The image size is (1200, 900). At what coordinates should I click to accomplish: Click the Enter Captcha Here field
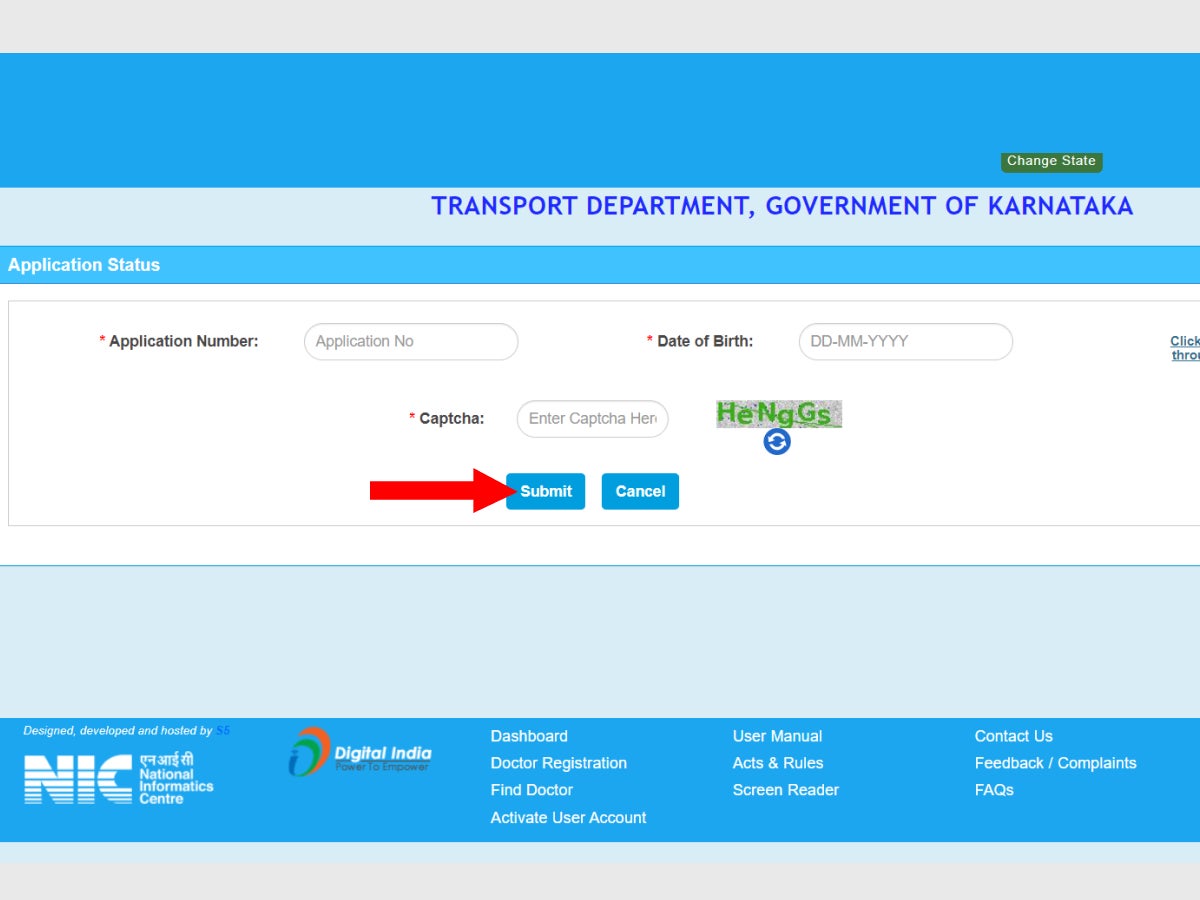tap(592, 419)
